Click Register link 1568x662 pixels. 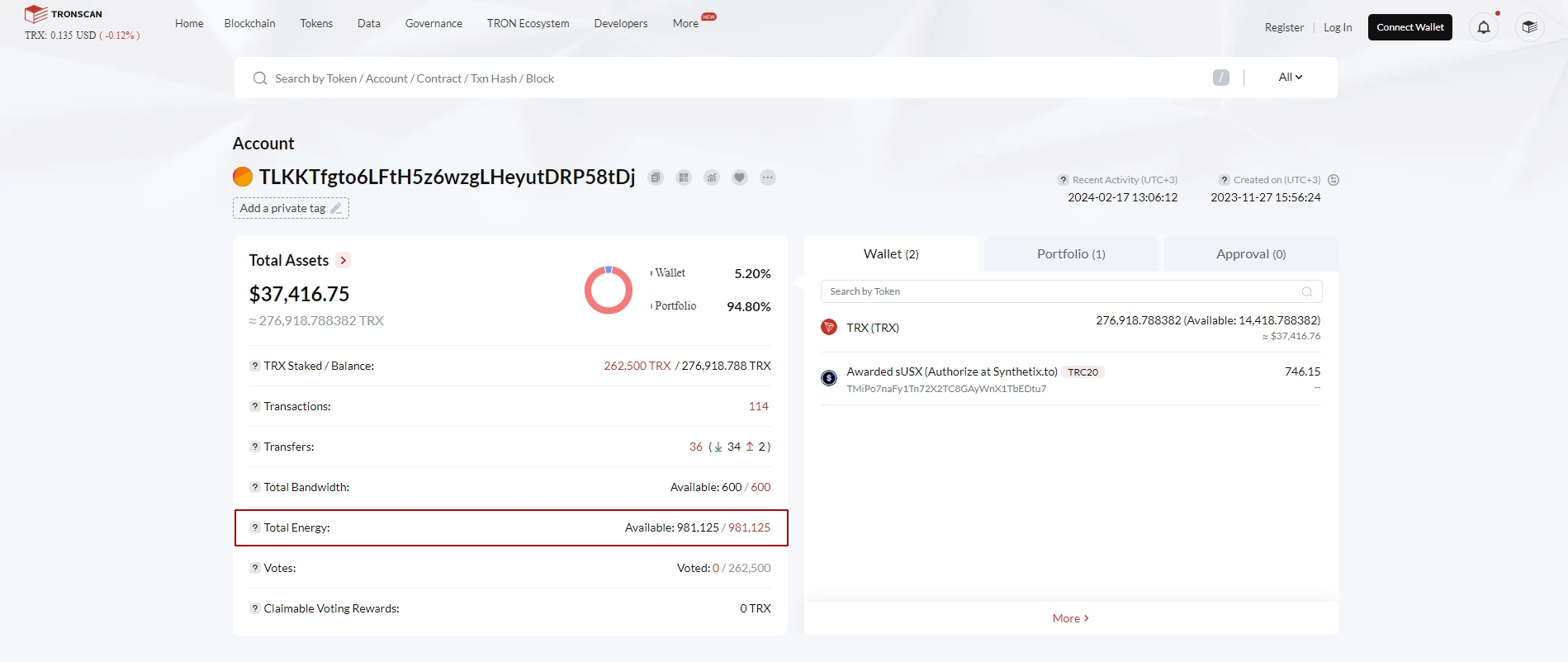[1284, 27]
